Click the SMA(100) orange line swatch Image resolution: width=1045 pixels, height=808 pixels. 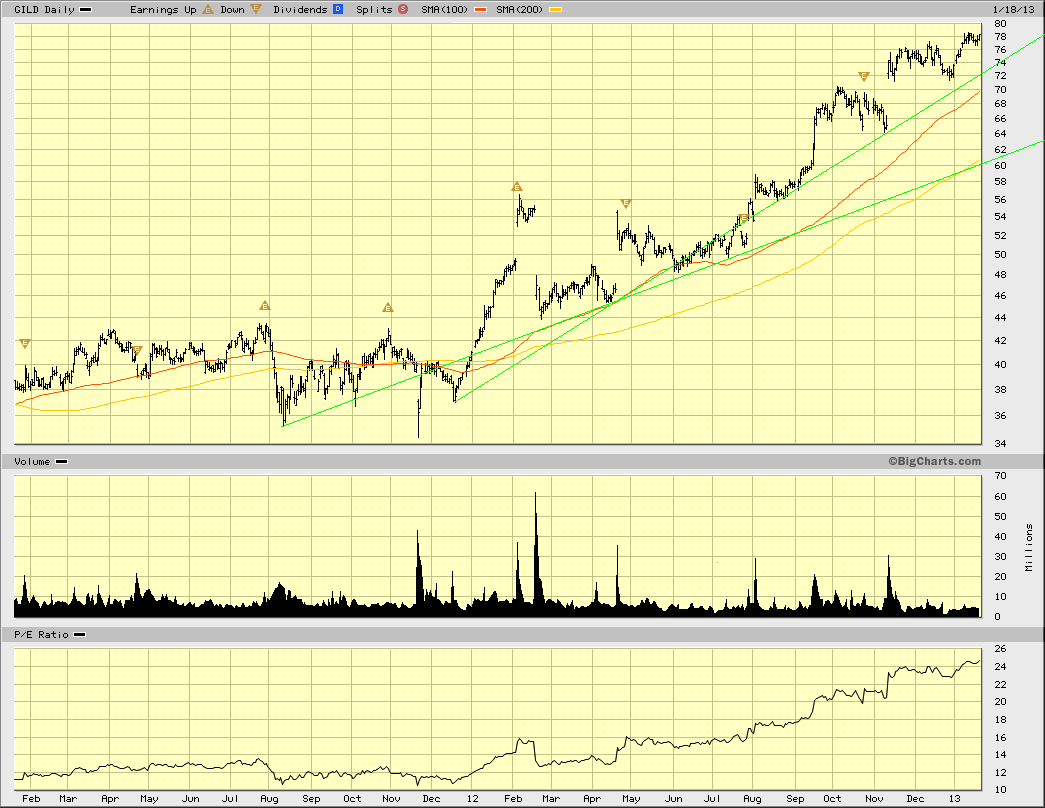tap(481, 10)
